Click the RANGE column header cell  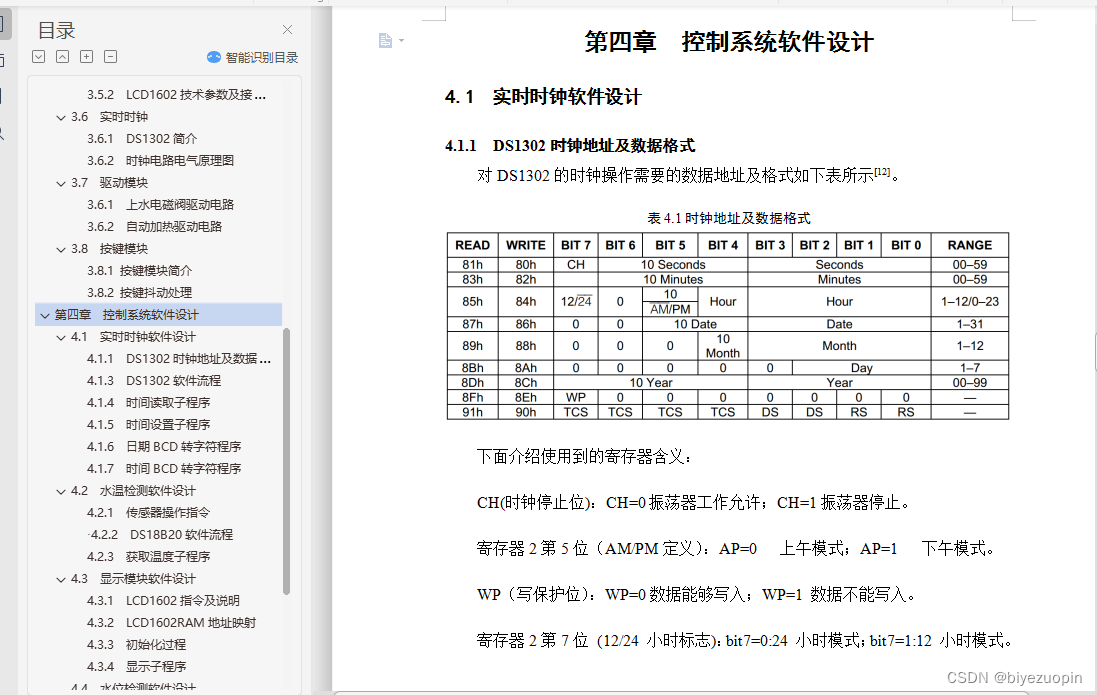970,245
